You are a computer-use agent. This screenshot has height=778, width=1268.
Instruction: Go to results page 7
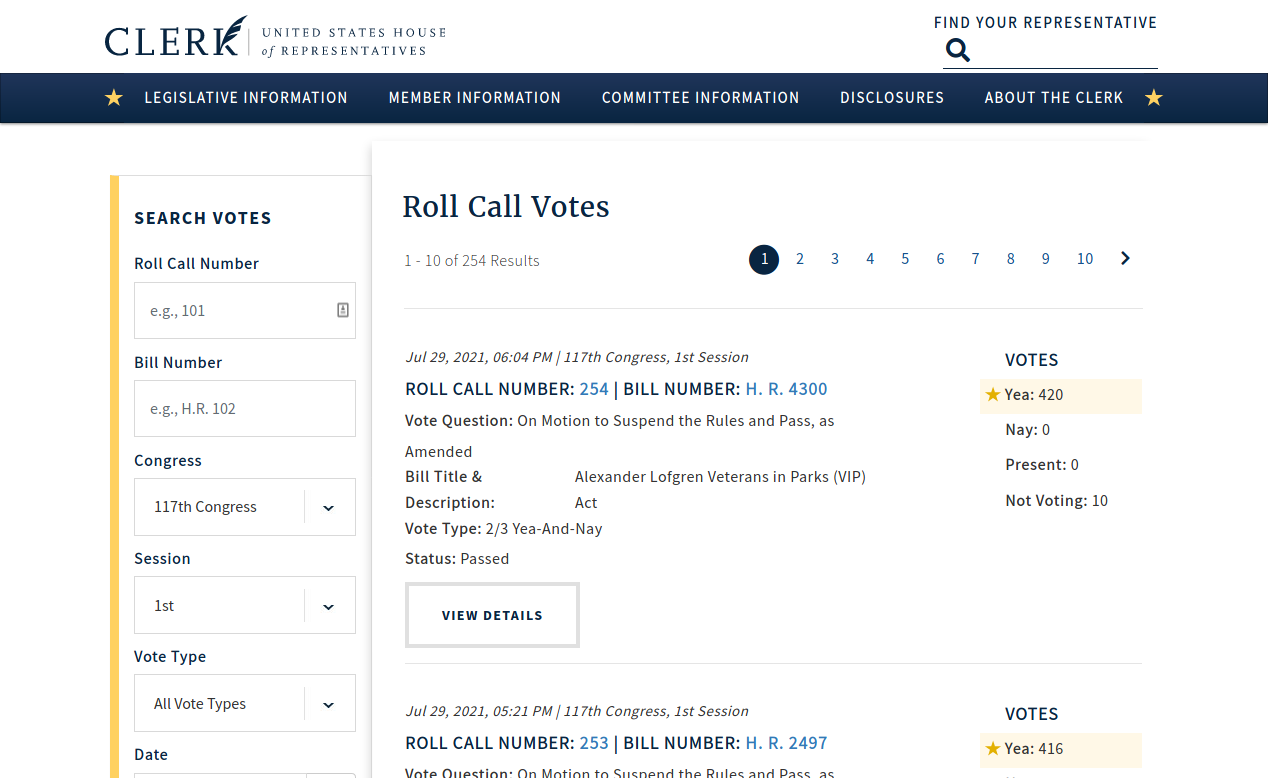975,259
